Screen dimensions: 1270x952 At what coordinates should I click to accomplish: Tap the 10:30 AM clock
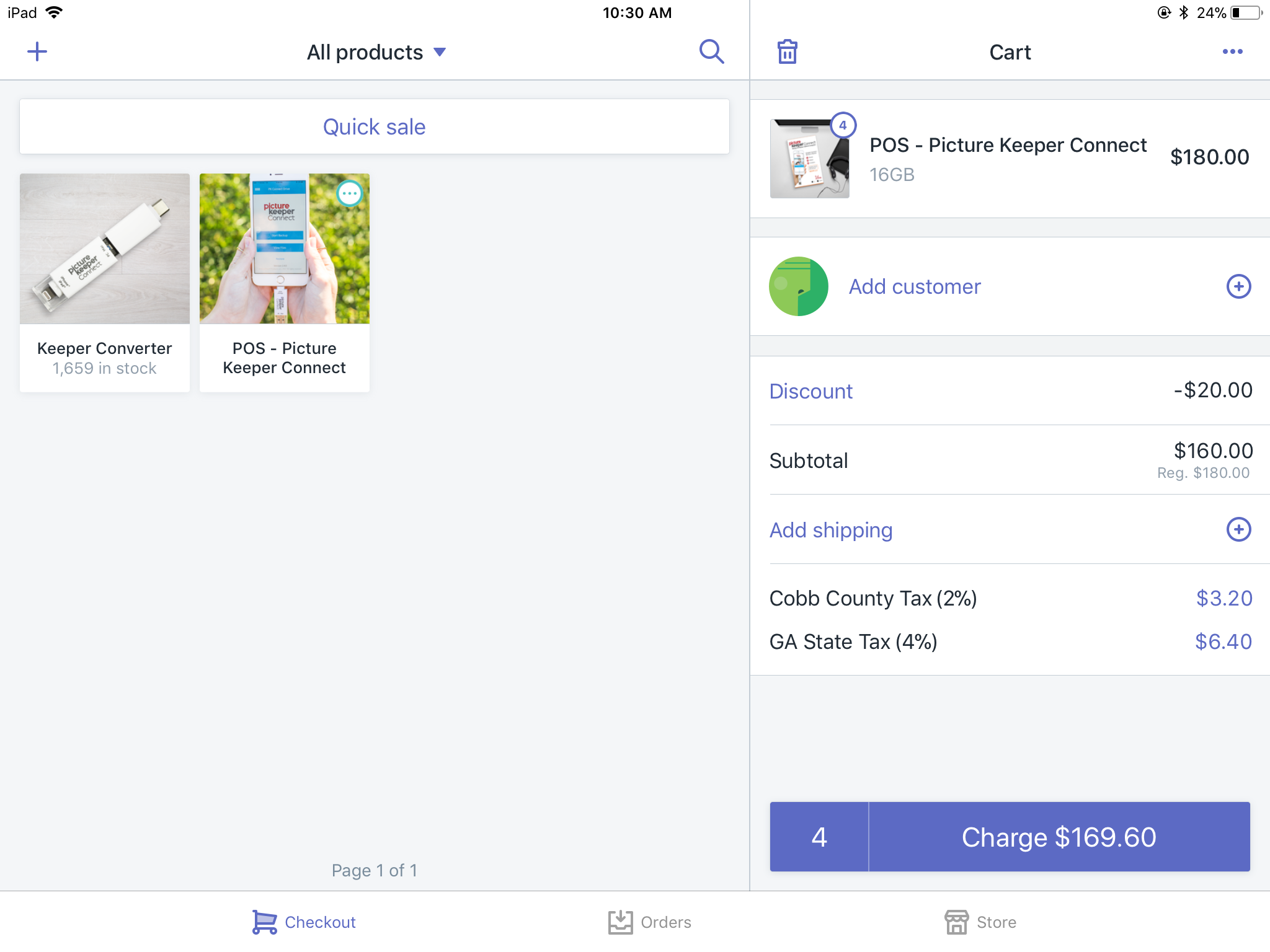(x=637, y=12)
